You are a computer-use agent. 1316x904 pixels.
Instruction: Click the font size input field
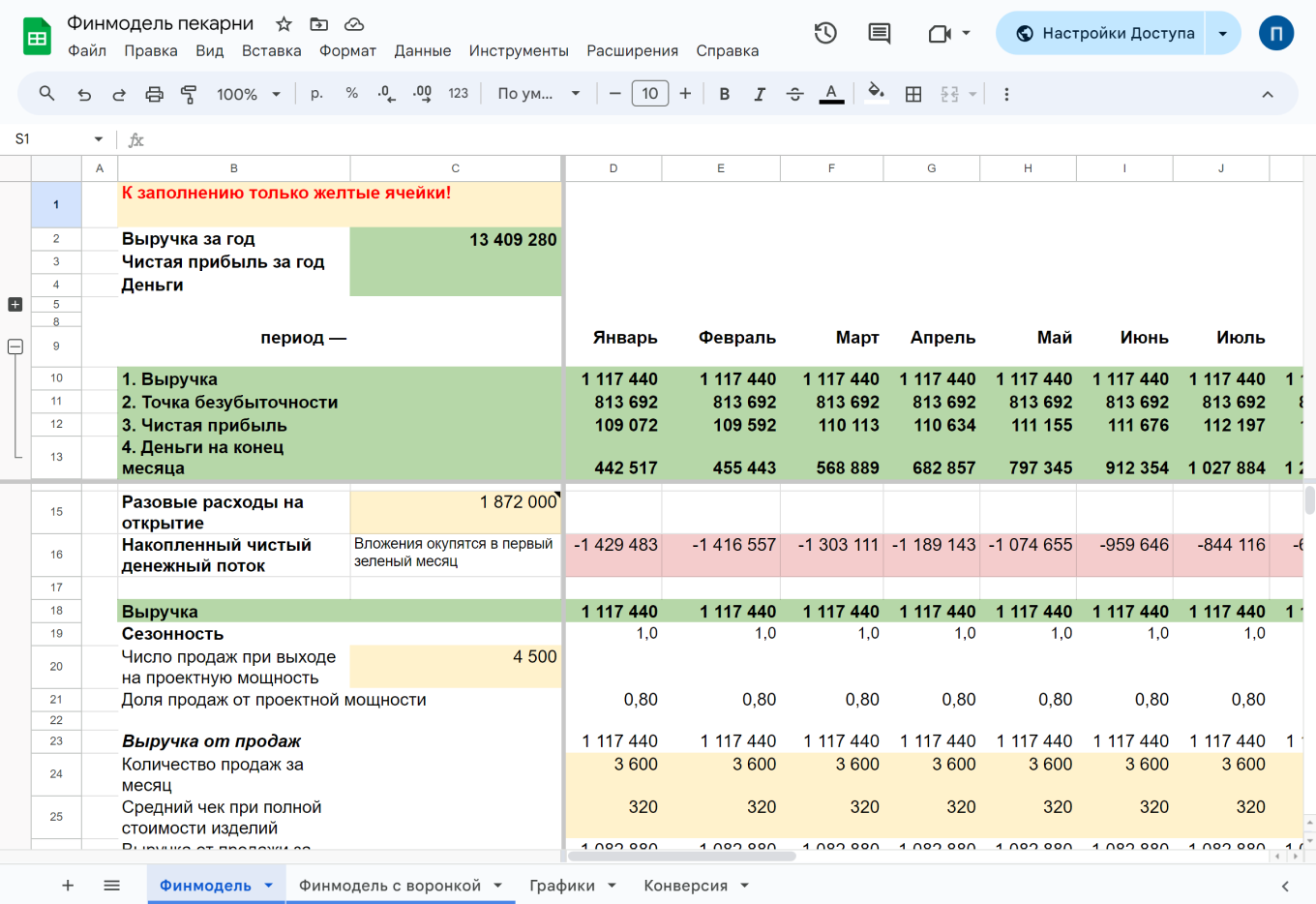(x=649, y=94)
